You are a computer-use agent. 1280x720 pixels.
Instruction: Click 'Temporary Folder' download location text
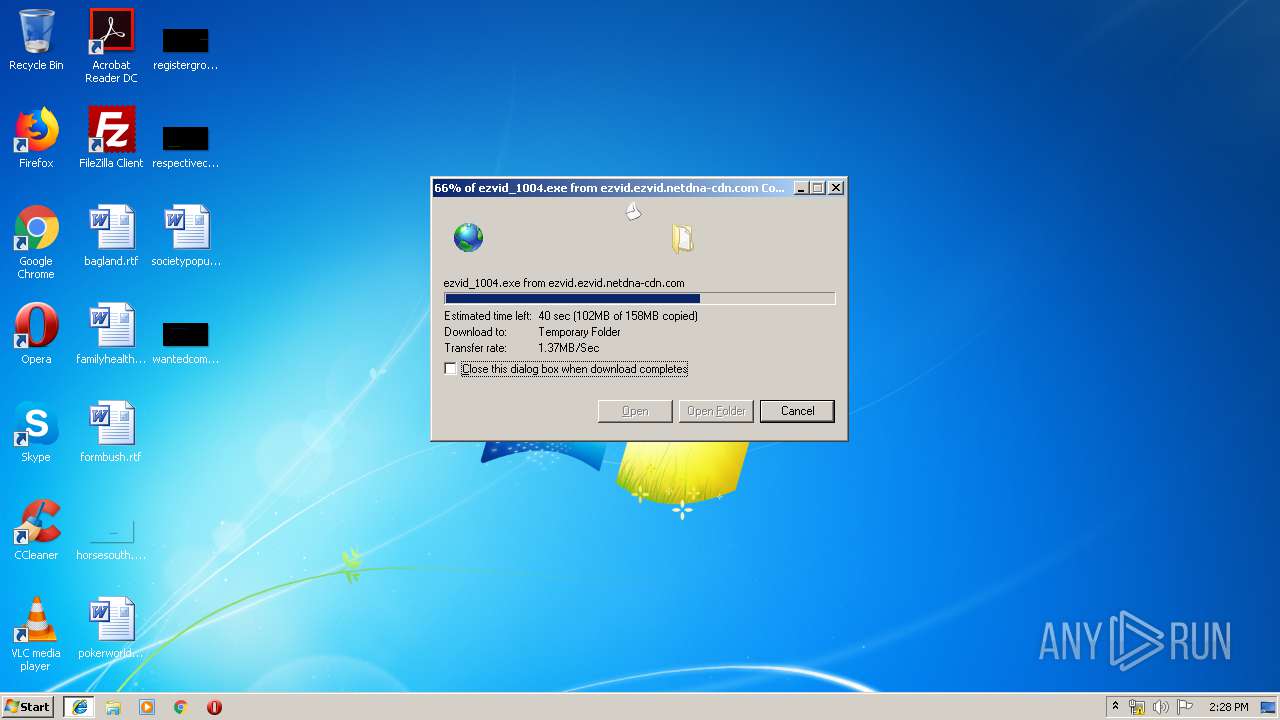coord(579,332)
